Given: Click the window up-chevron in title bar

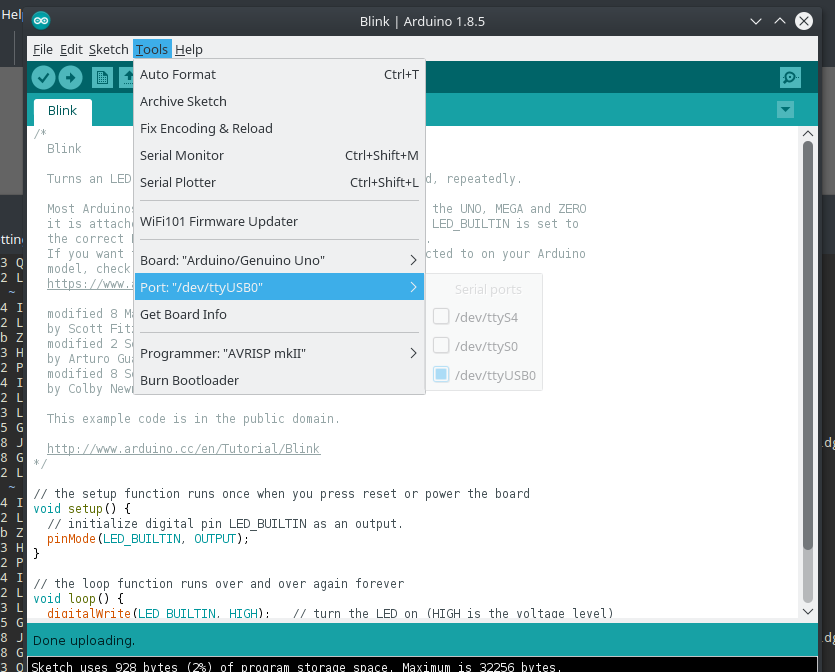Looking at the screenshot, I should (x=780, y=21).
